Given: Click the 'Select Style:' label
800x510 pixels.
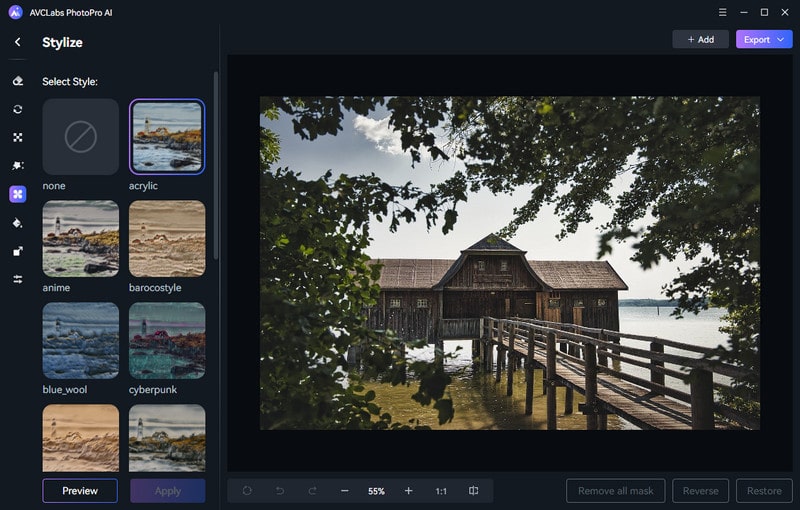Looking at the screenshot, I should (70, 82).
